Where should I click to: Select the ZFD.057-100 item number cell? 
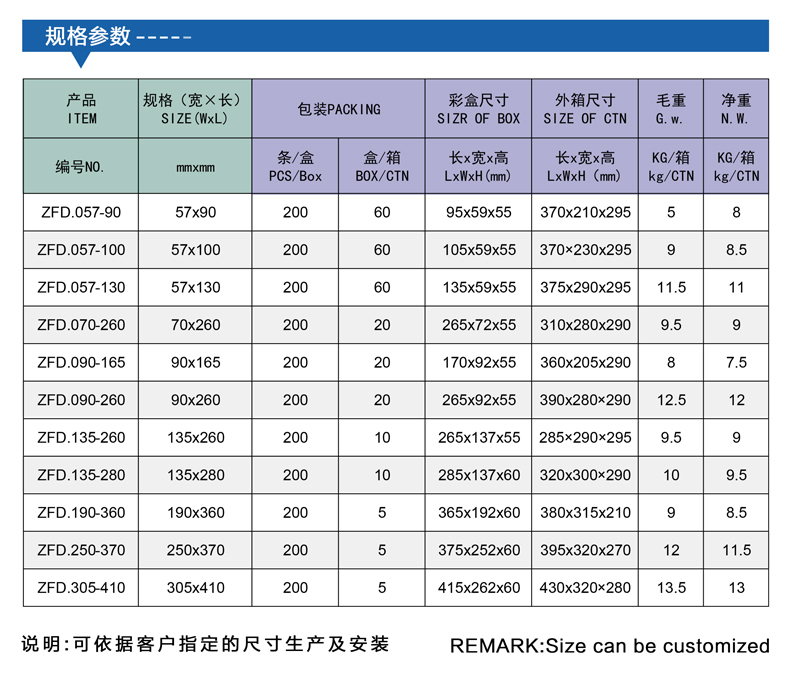tap(81, 250)
